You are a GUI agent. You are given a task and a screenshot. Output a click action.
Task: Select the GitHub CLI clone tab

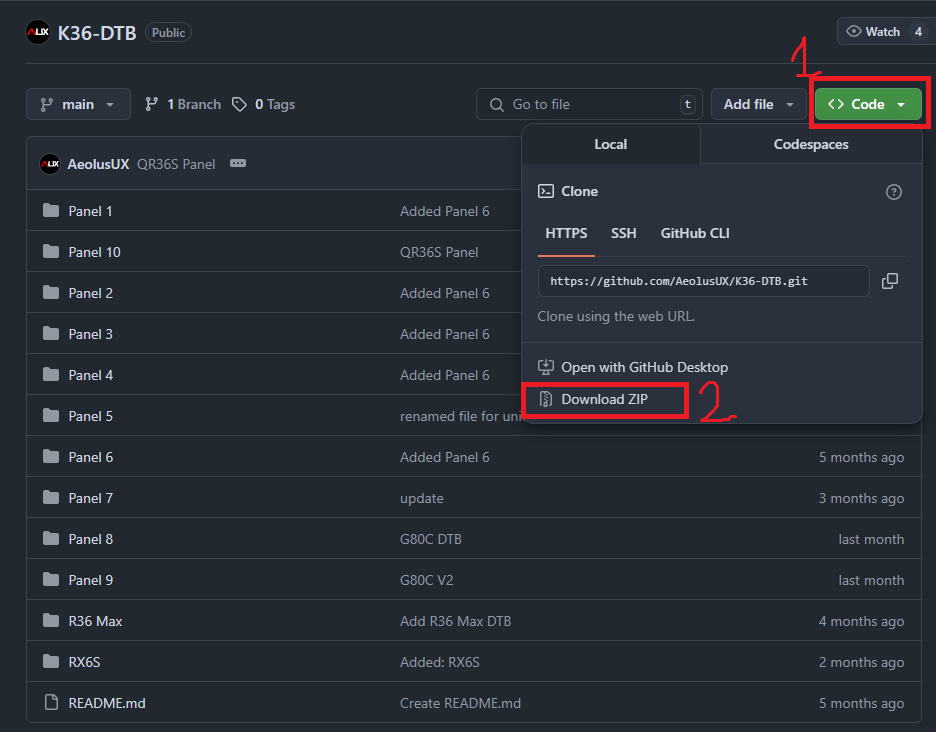(695, 233)
